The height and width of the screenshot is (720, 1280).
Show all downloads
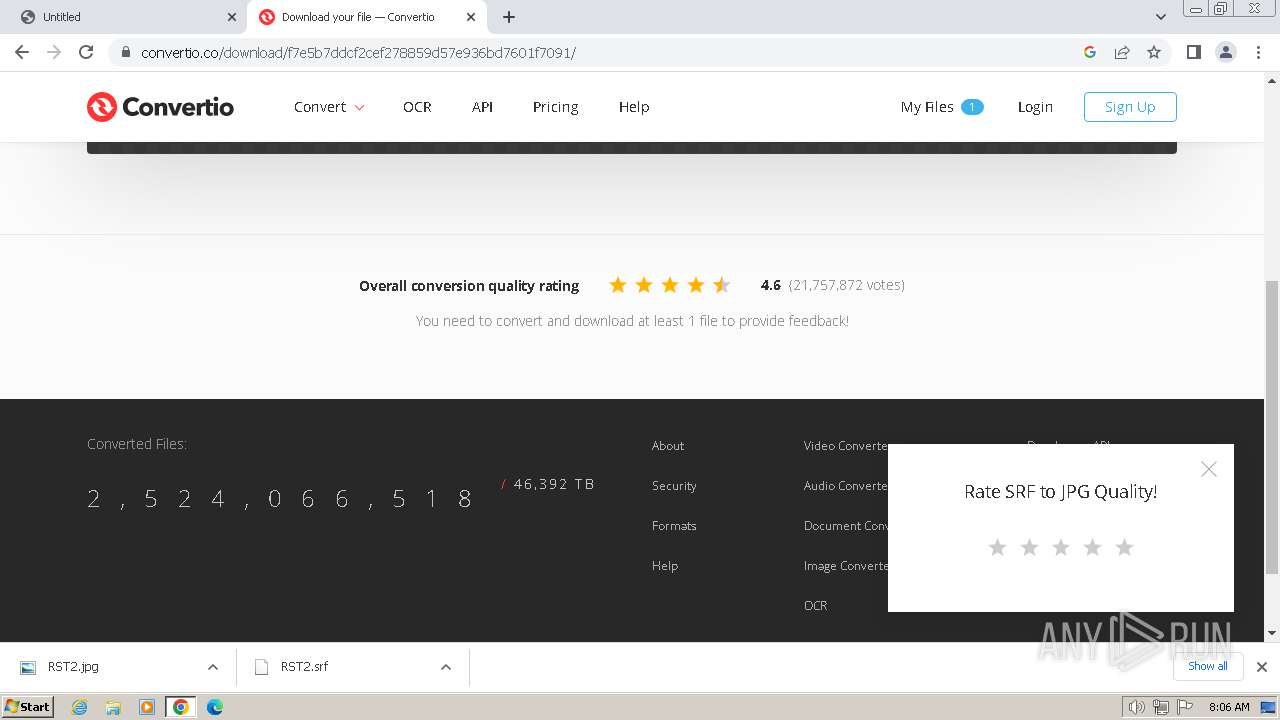click(x=1208, y=666)
